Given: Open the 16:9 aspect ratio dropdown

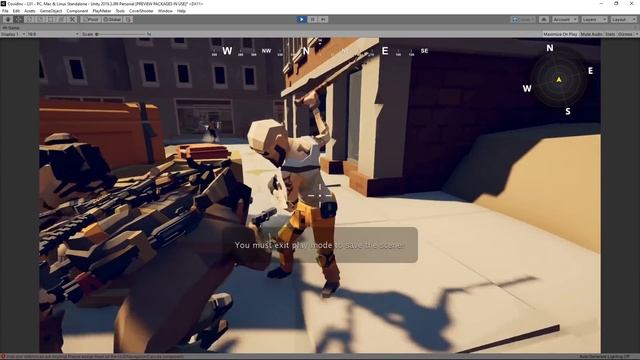Looking at the screenshot, I should (53, 34).
